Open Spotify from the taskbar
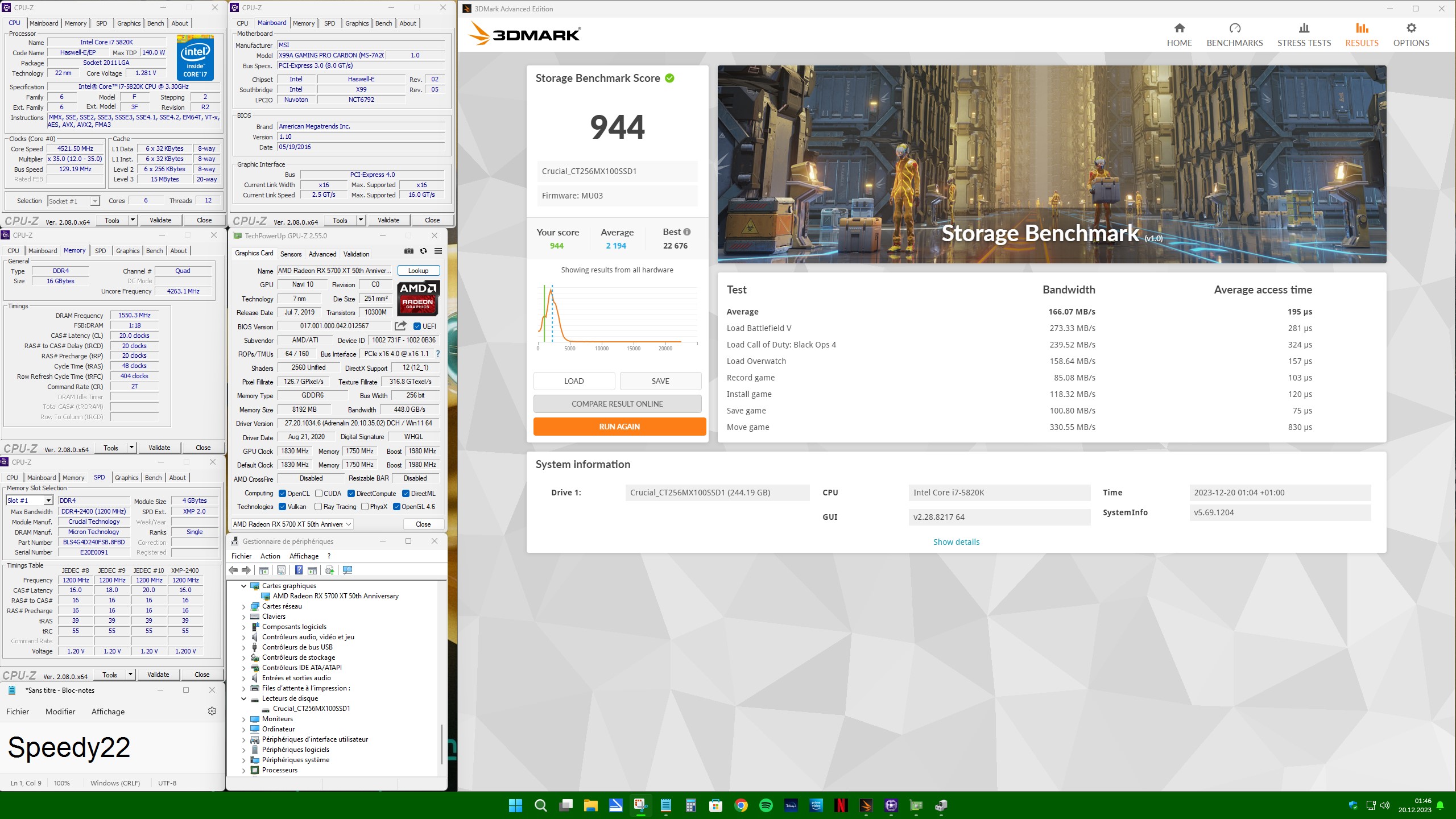1456x819 pixels. click(x=766, y=805)
